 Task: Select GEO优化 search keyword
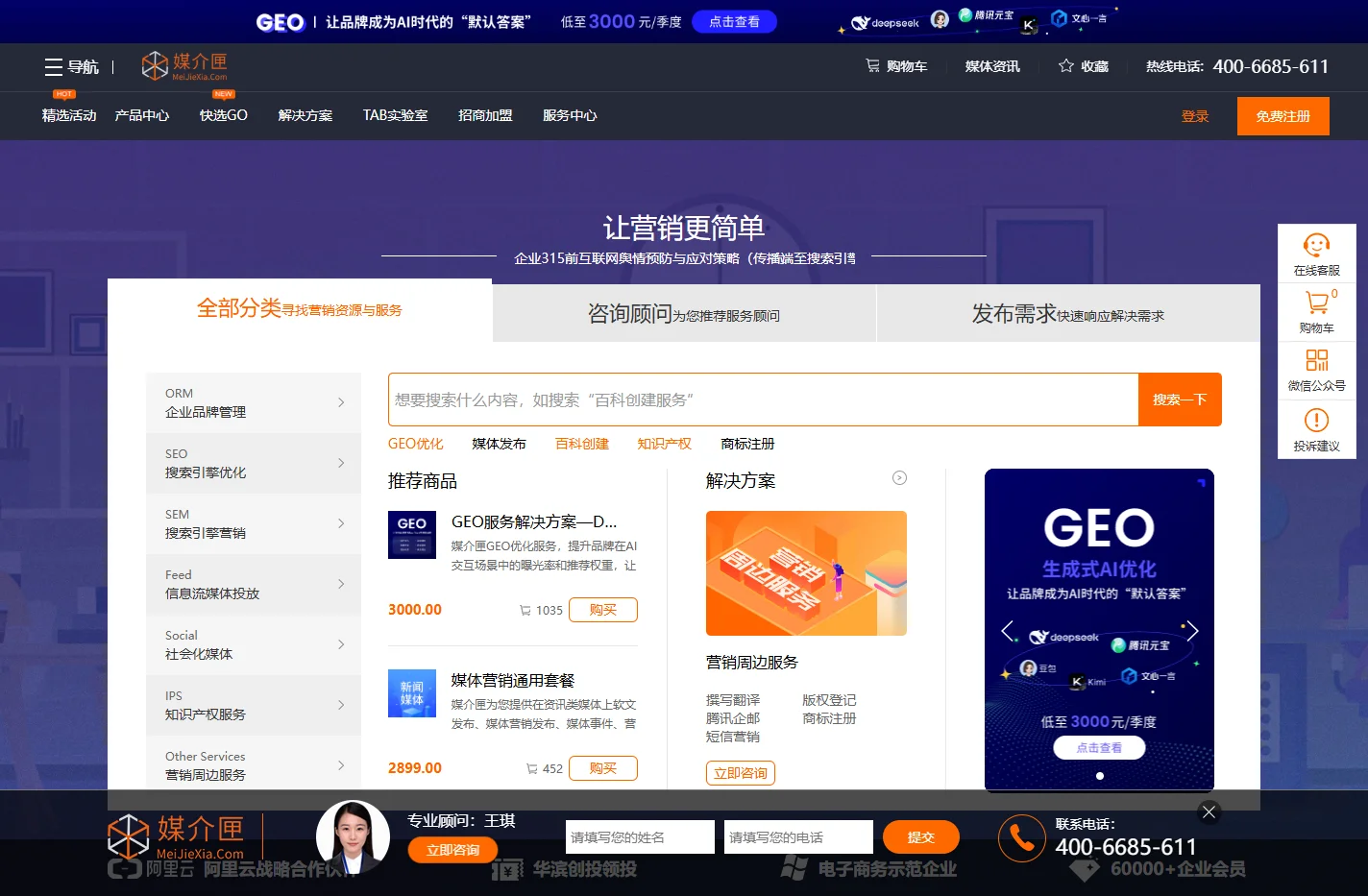pyautogui.click(x=416, y=444)
